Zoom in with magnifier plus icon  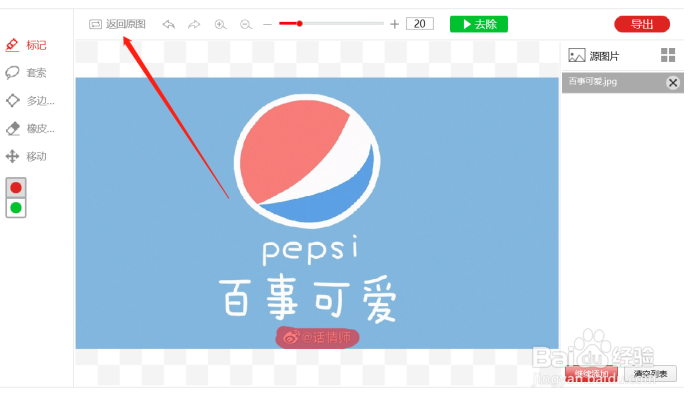pos(220,25)
